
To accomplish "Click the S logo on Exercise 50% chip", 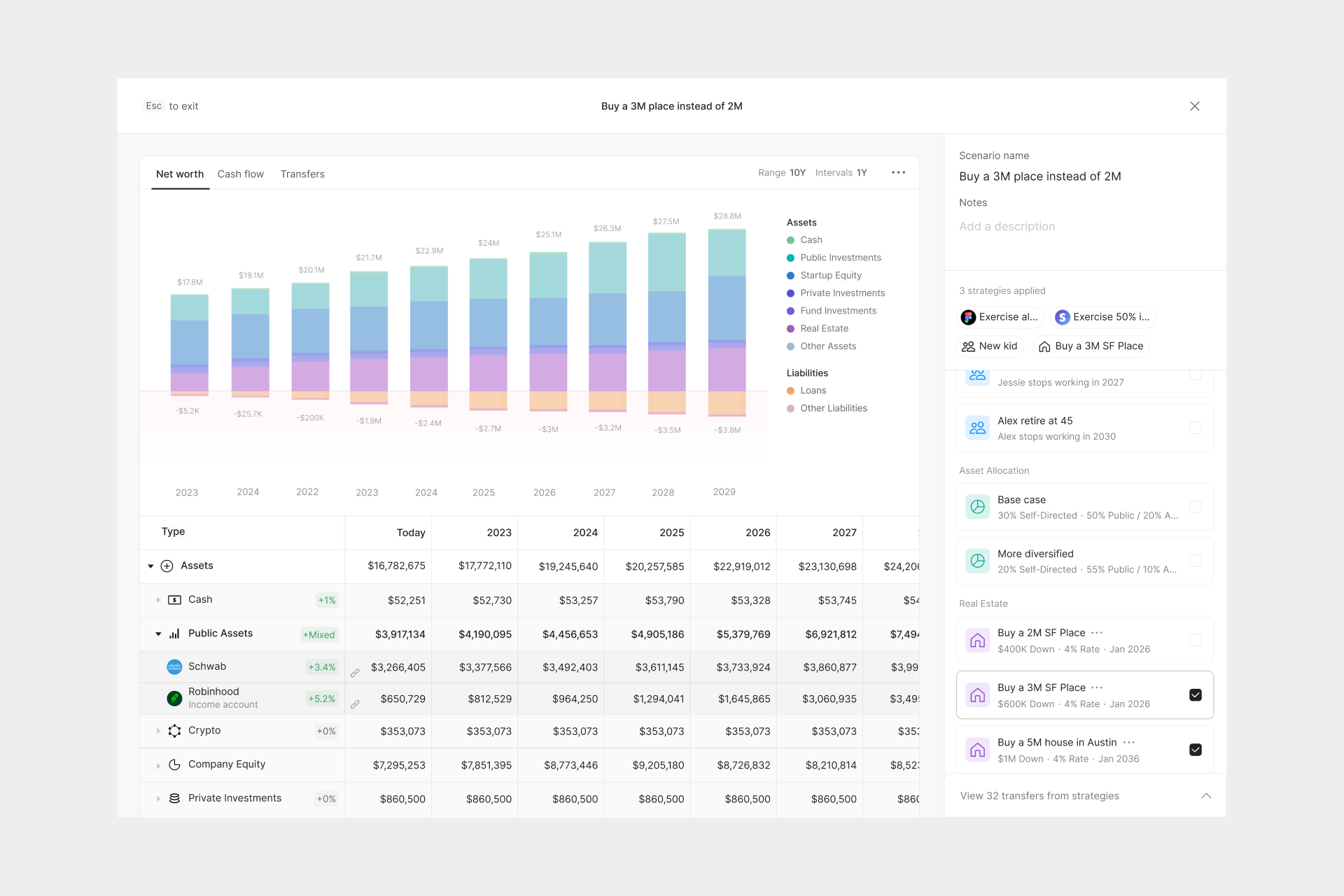I will point(1063,317).
